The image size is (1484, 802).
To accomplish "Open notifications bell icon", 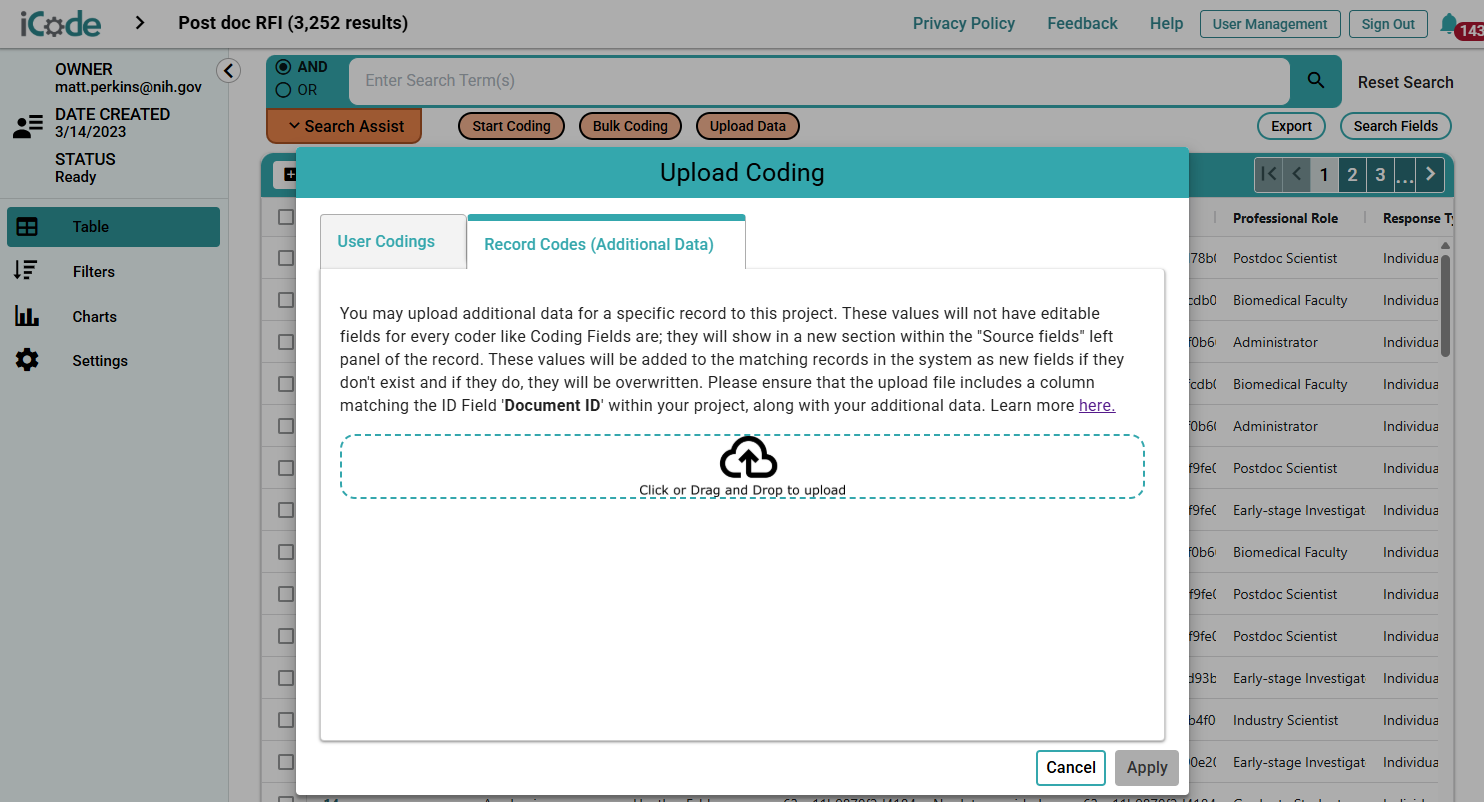I will tap(1447, 23).
